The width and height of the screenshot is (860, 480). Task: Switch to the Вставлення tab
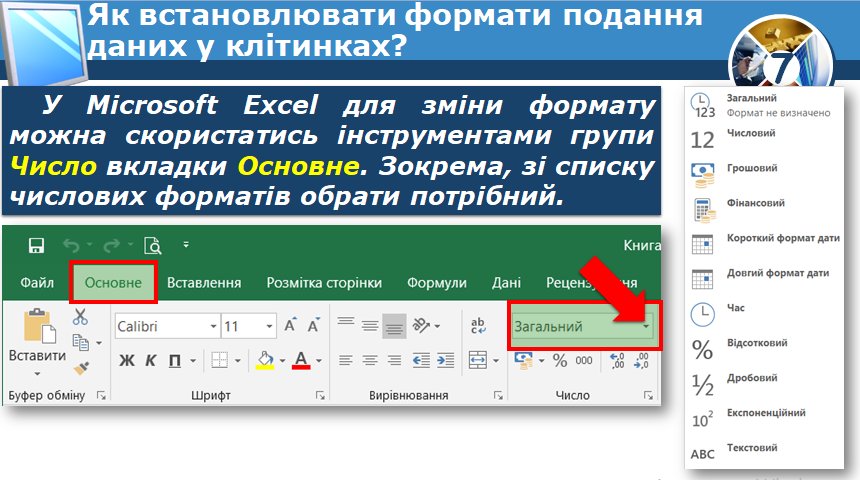pos(204,283)
